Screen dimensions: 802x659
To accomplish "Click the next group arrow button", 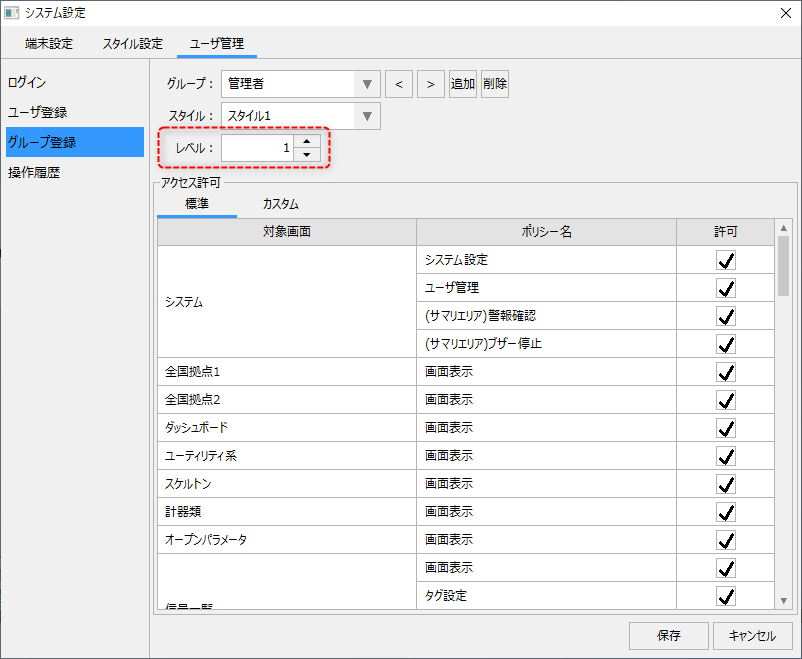I will [x=430, y=84].
